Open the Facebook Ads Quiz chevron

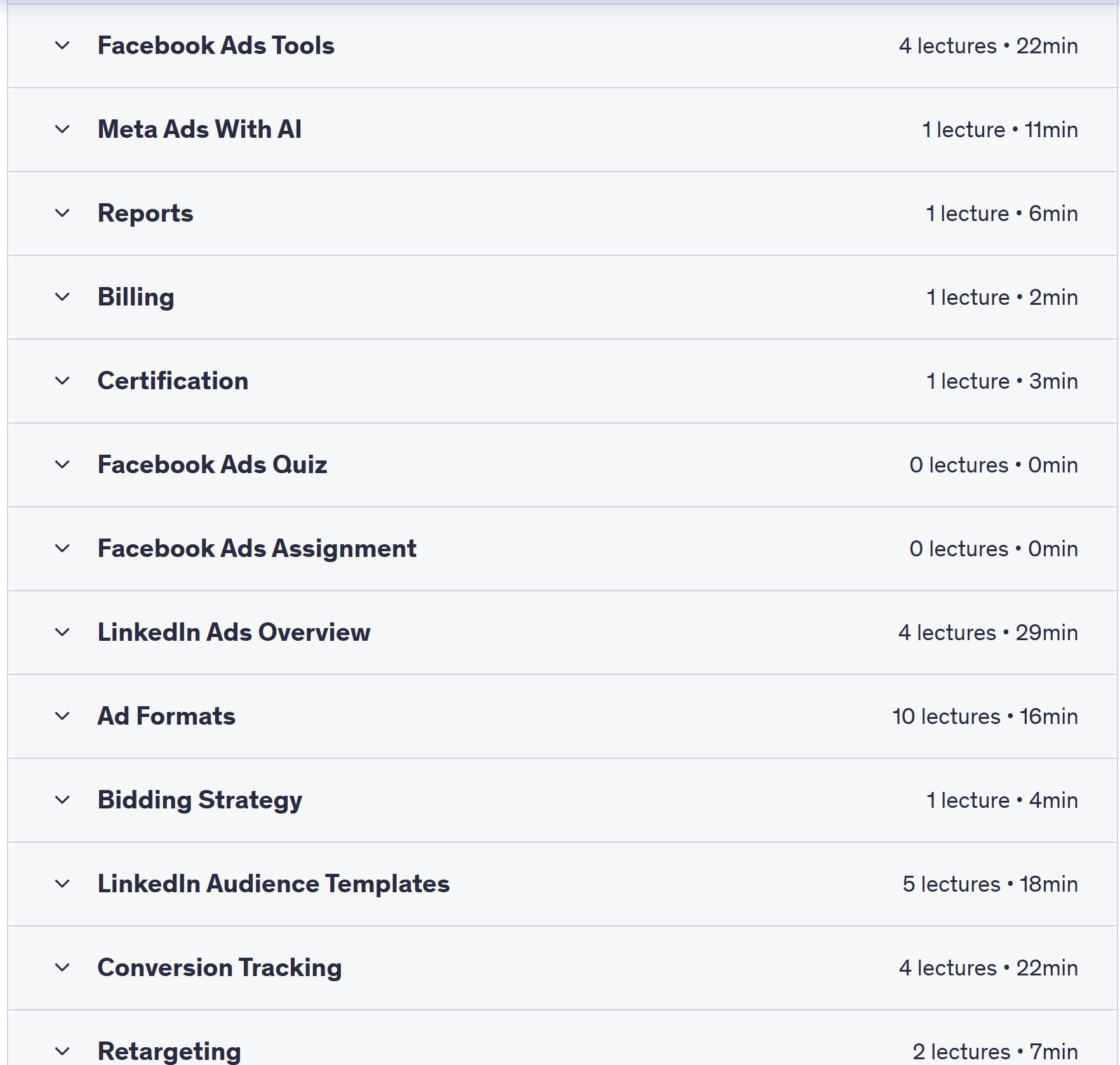coord(62,465)
